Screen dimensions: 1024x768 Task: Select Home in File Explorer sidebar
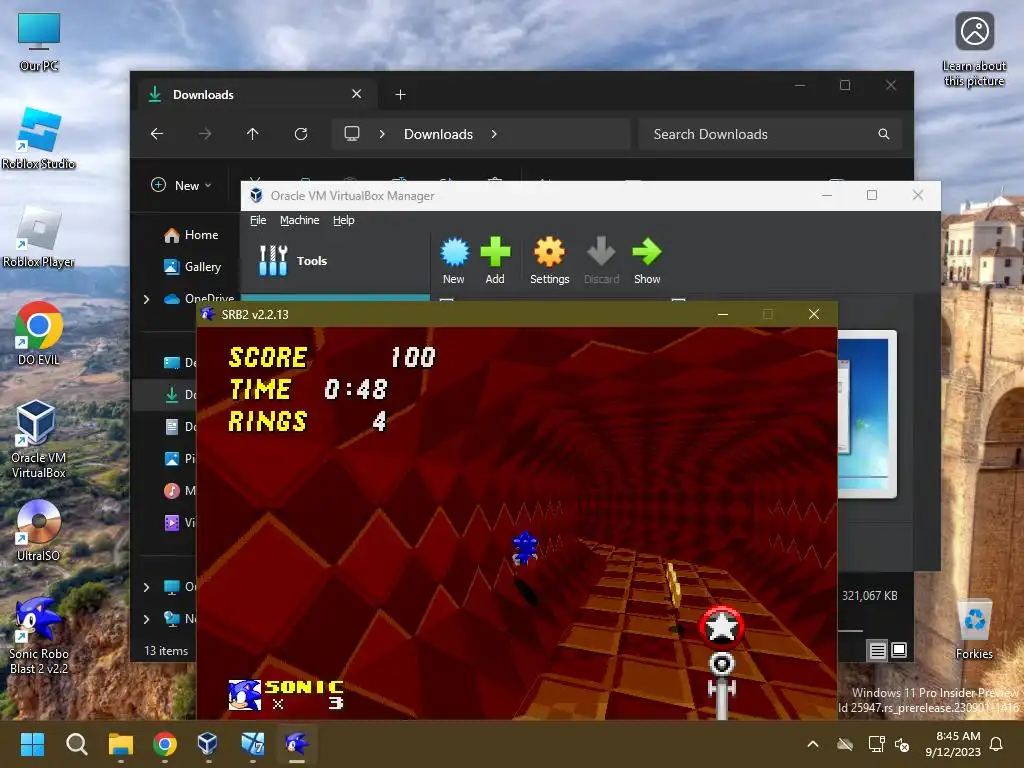pos(191,235)
